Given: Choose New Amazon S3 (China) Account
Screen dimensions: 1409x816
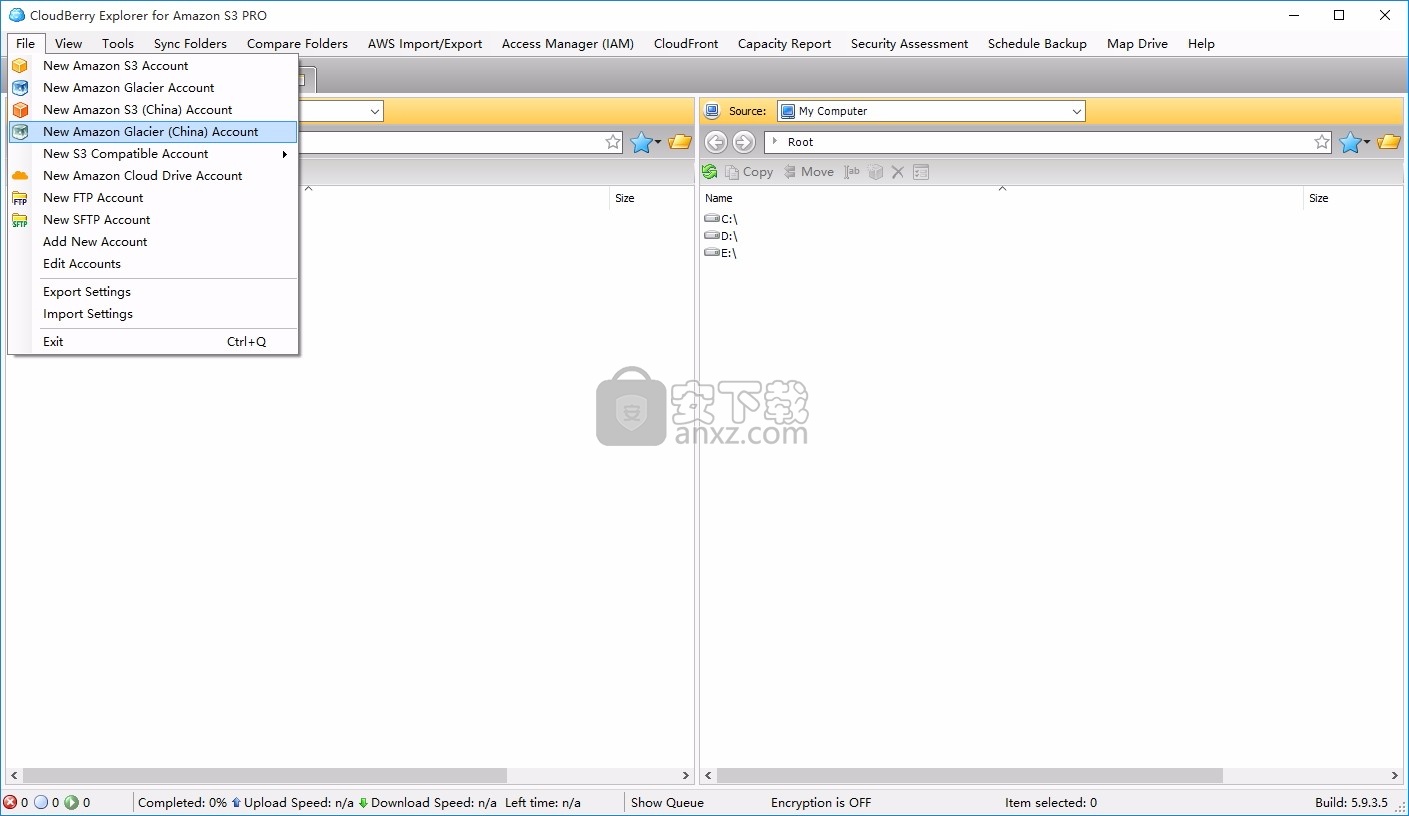Looking at the screenshot, I should [x=153, y=110].
